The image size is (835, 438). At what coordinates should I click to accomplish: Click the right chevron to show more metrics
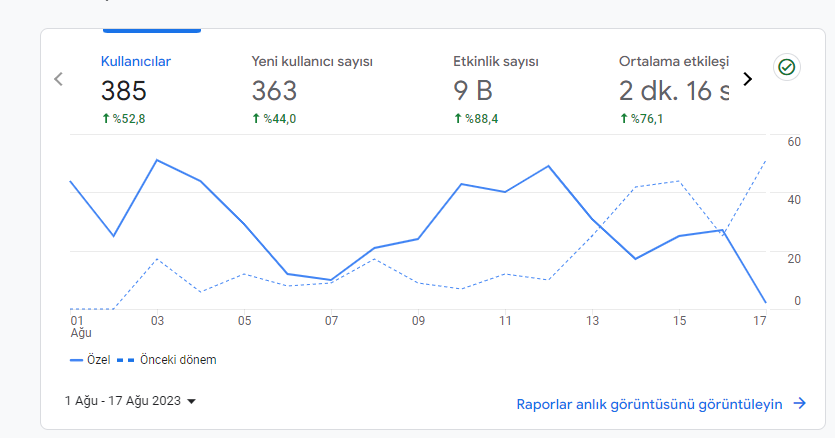[x=748, y=79]
